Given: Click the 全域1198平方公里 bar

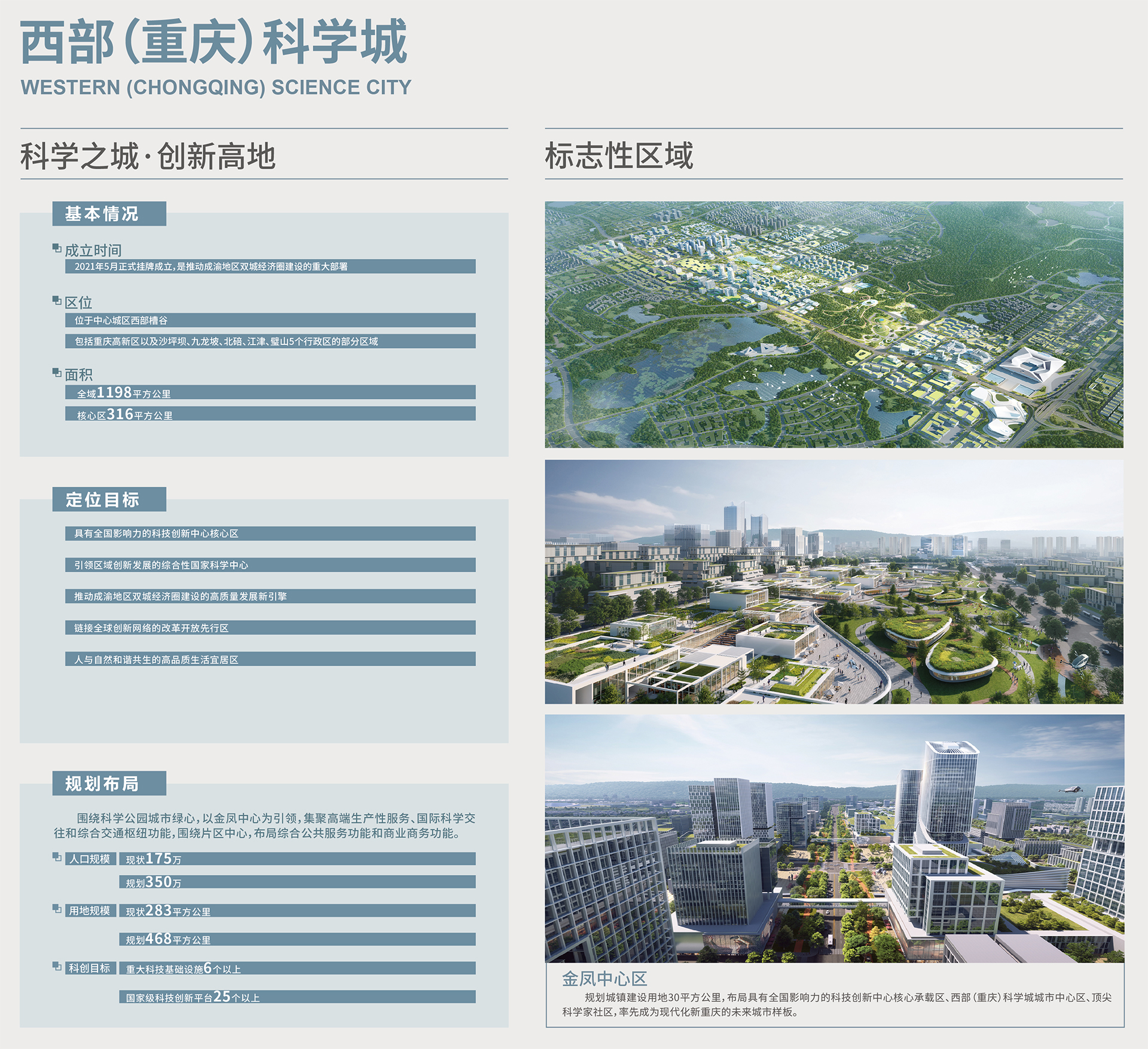Looking at the screenshot, I should coord(270,392).
